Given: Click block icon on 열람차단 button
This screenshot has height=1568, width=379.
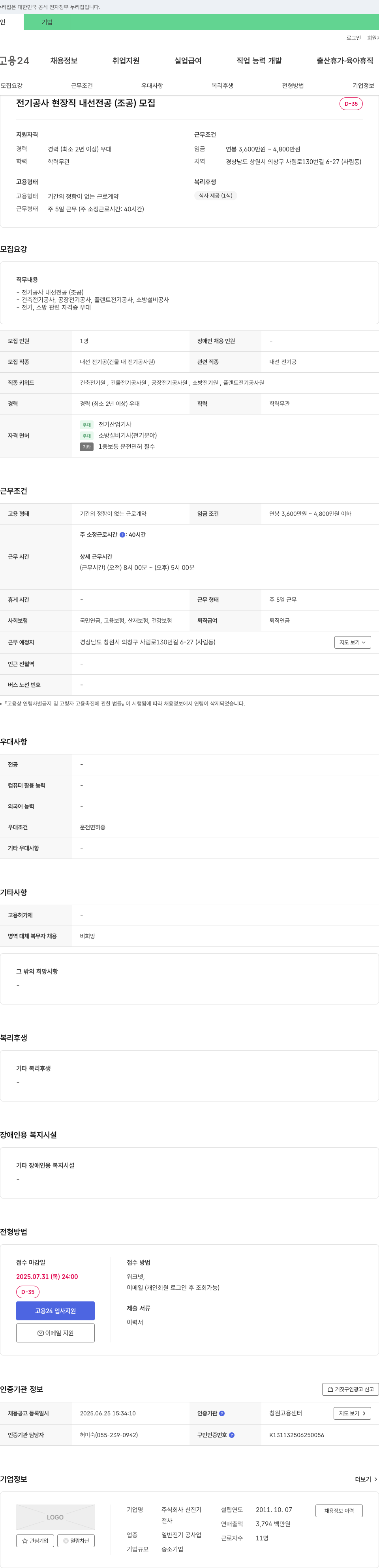Looking at the screenshot, I should (66, 1541).
